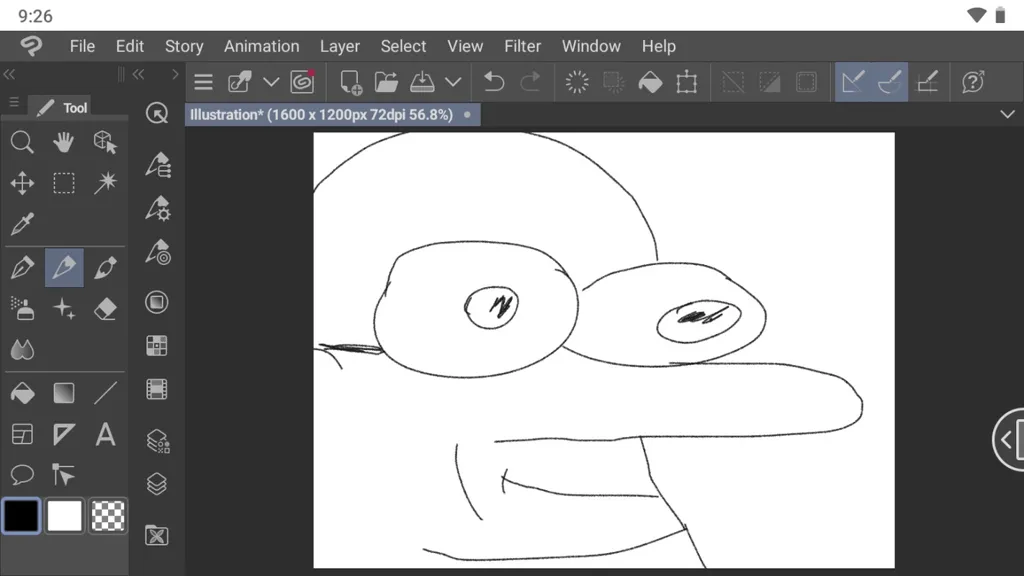Select the Auto select magic wand tool
1024x576 pixels.
click(x=105, y=183)
